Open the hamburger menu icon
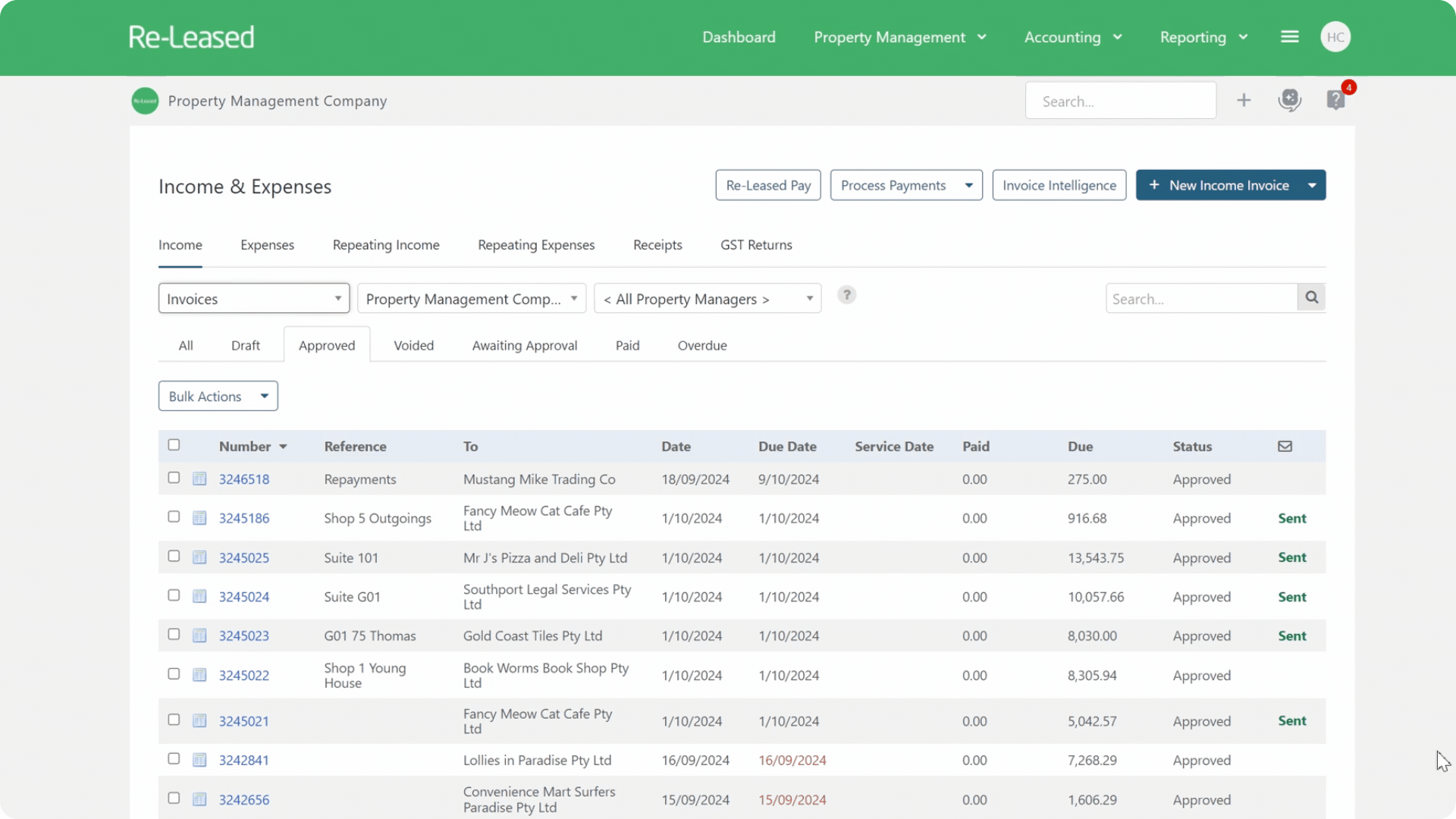 coord(1289,37)
